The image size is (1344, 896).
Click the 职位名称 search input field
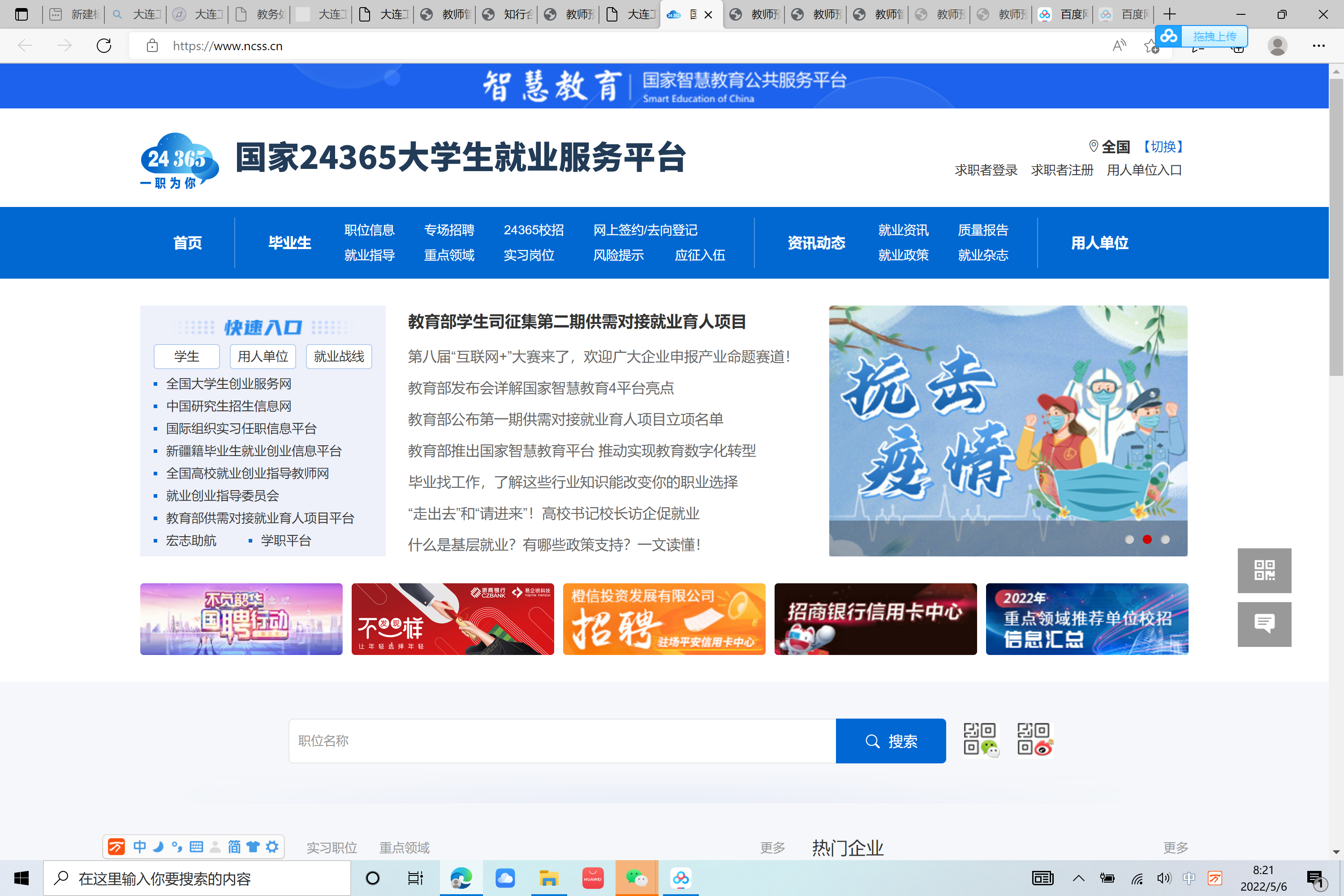[562, 741]
